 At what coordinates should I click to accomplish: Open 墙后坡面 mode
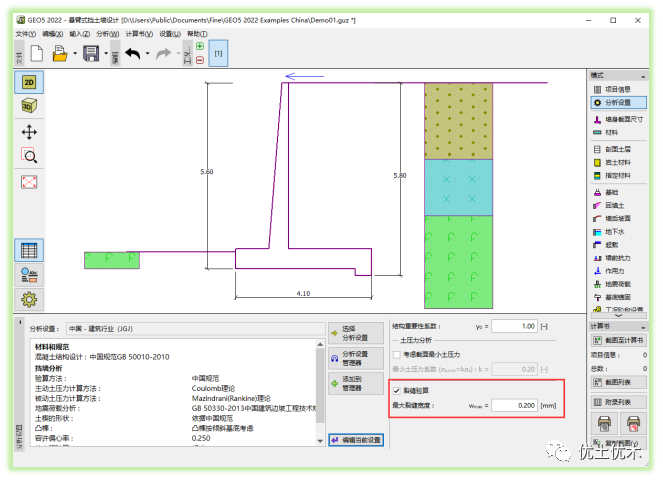(x=618, y=219)
